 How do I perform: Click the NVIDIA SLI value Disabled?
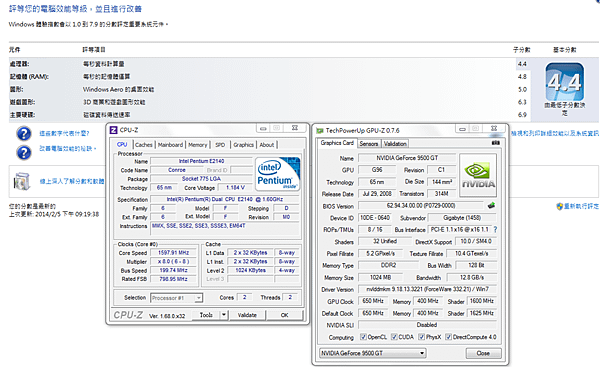coord(427,325)
